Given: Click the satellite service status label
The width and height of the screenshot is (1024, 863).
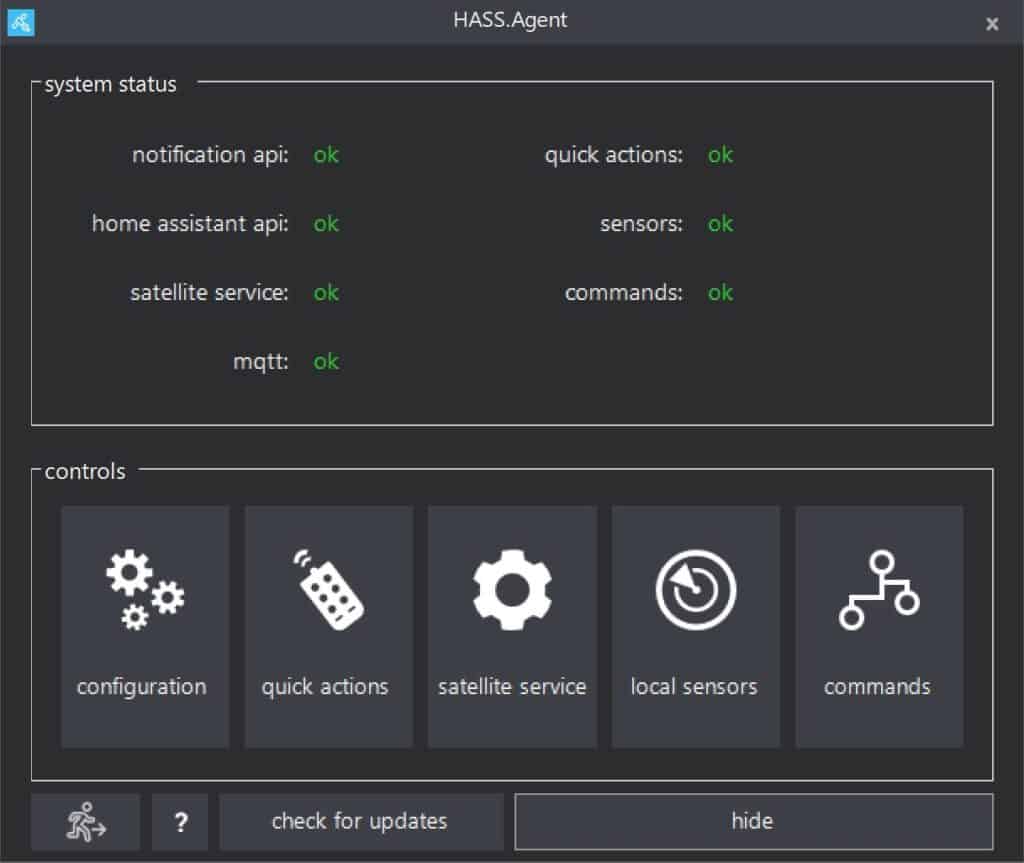Looking at the screenshot, I should coord(207,293).
